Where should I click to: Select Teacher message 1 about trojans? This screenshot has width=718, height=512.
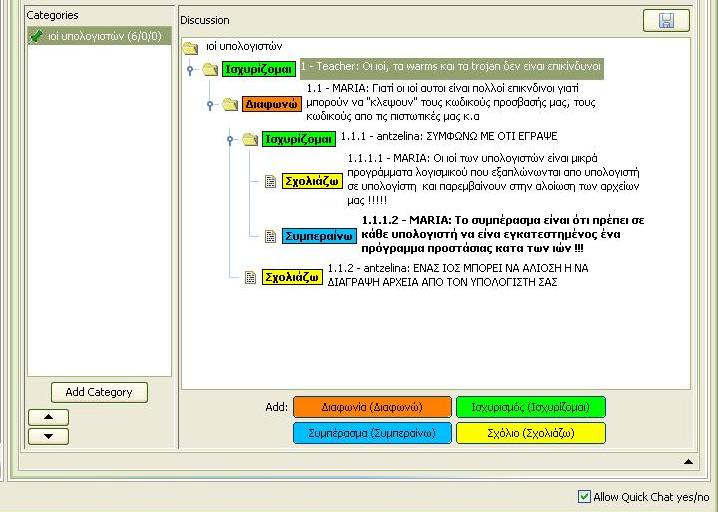click(x=451, y=68)
